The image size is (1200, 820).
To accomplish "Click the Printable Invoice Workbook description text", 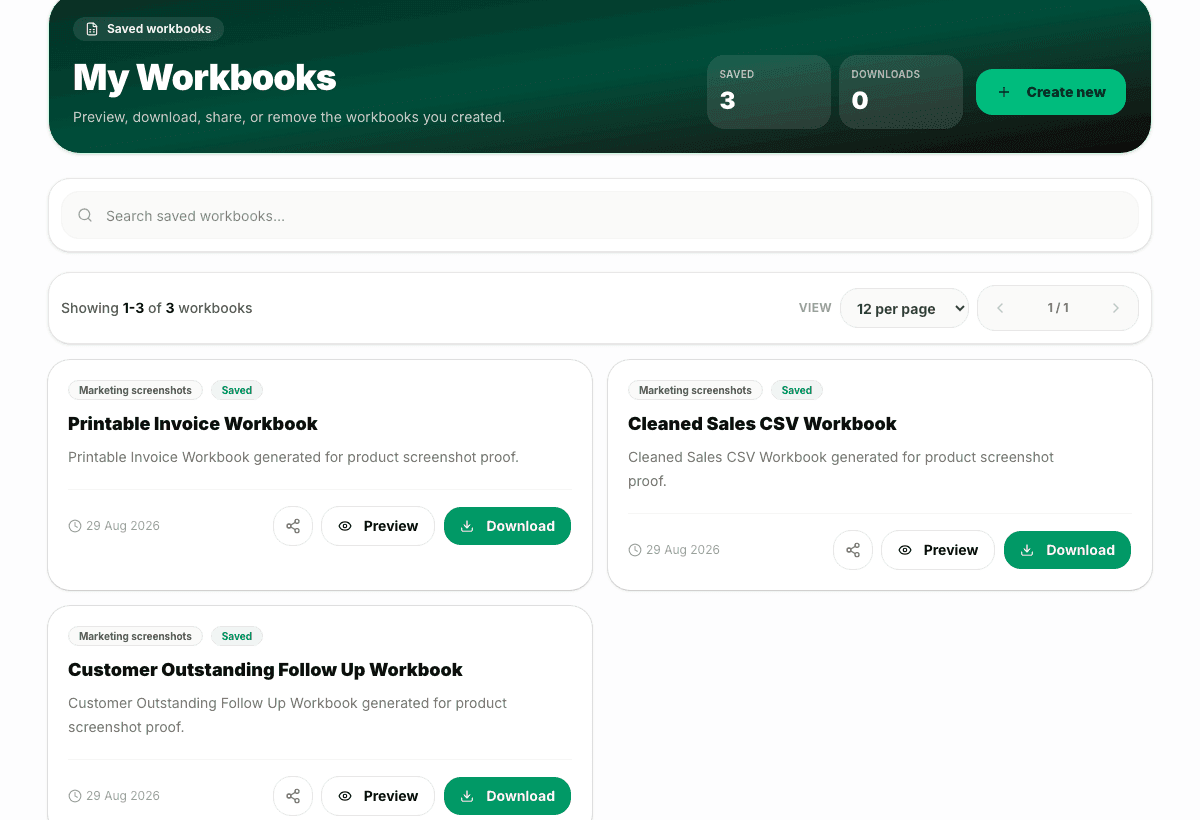I will 293,457.
